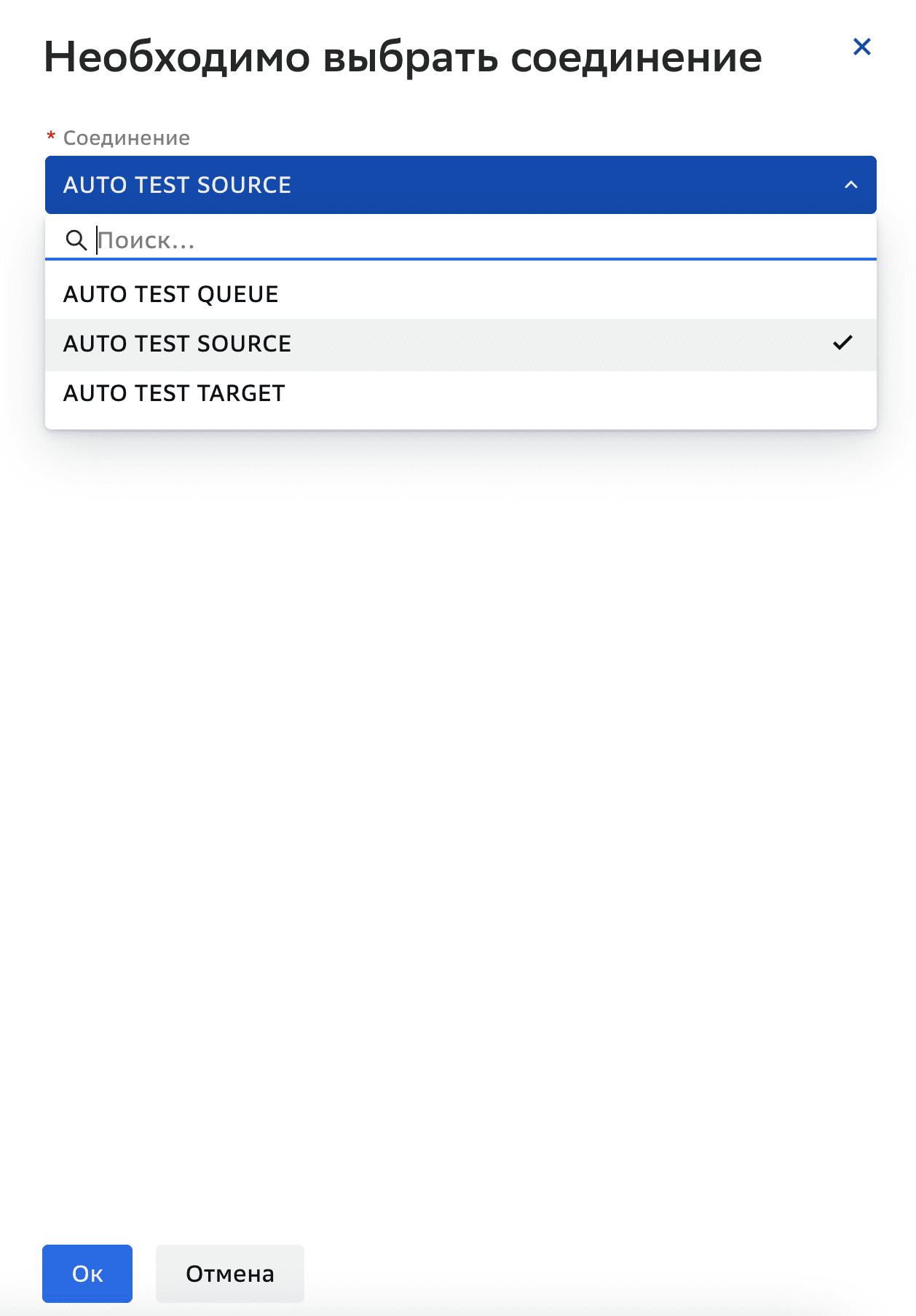Click the empty dialog area below the list
This screenshot has width=916, height=1316.
[x=459, y=801]
